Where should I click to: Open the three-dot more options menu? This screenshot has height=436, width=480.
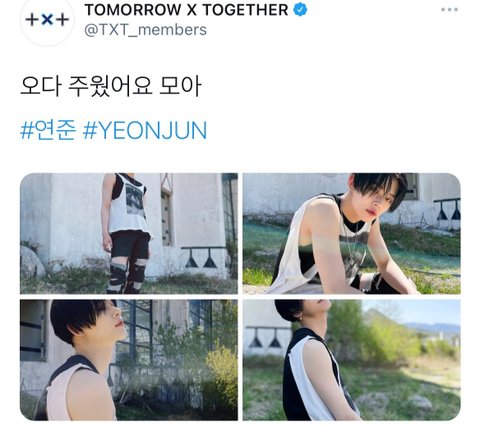tap(449, 10)
